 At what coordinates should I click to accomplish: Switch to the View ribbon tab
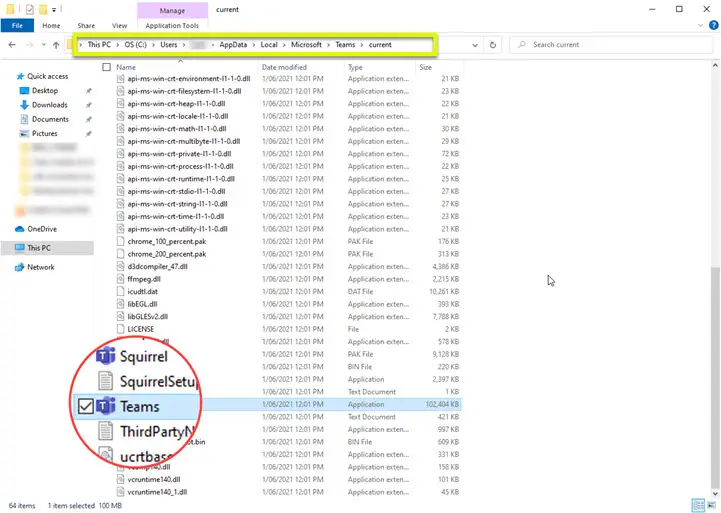120,26
